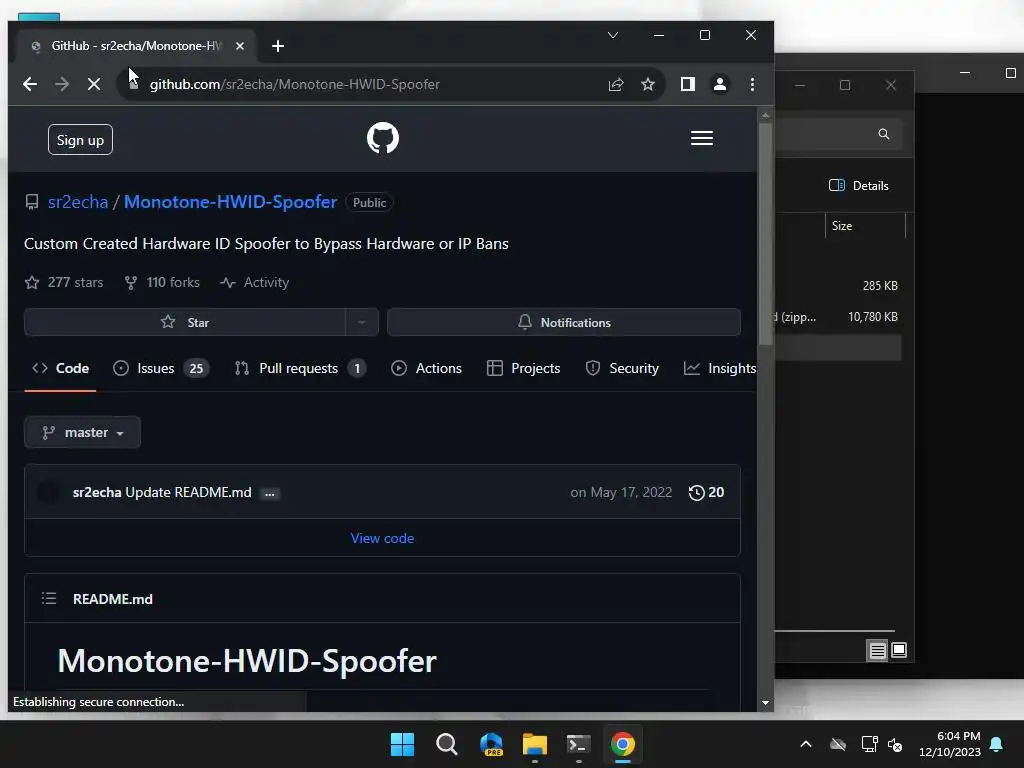Open a new browser tab
Image resolution: width=1024 pixels, height=768 pixels.
tap(278, 46)
